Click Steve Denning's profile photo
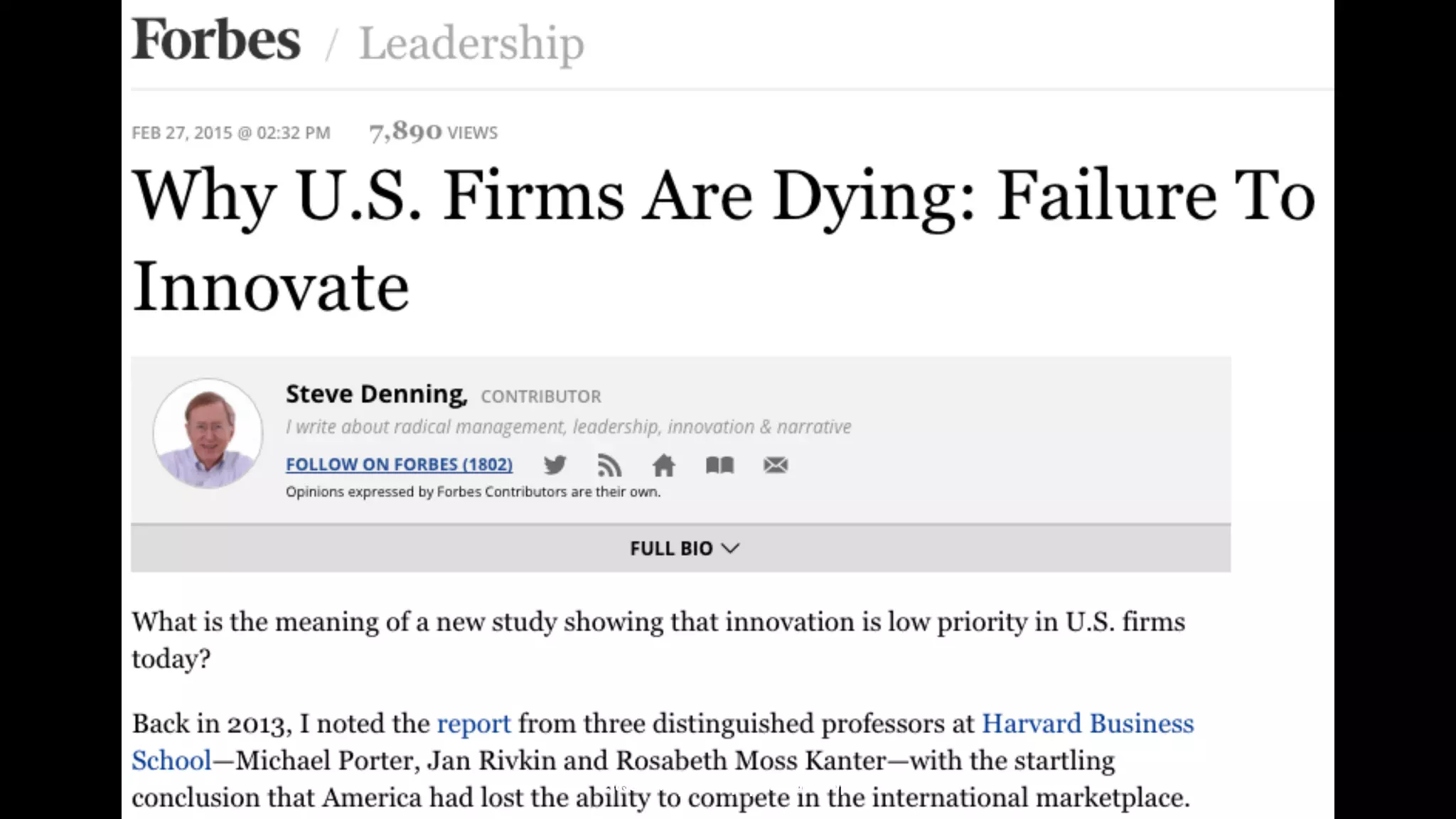This screenshot has width=1456, height=819. pos(208,433)
